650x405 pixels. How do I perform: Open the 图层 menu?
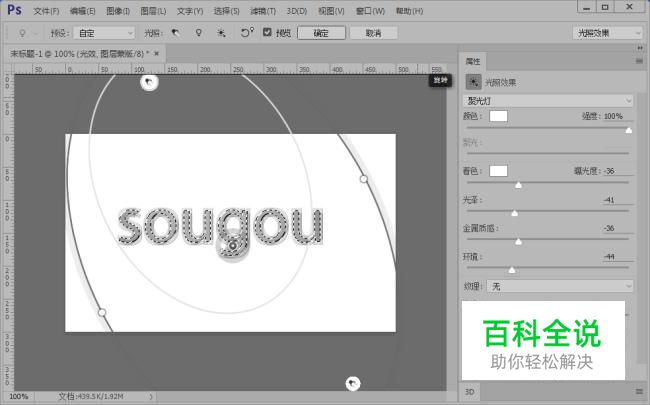[x=153, y=11]
